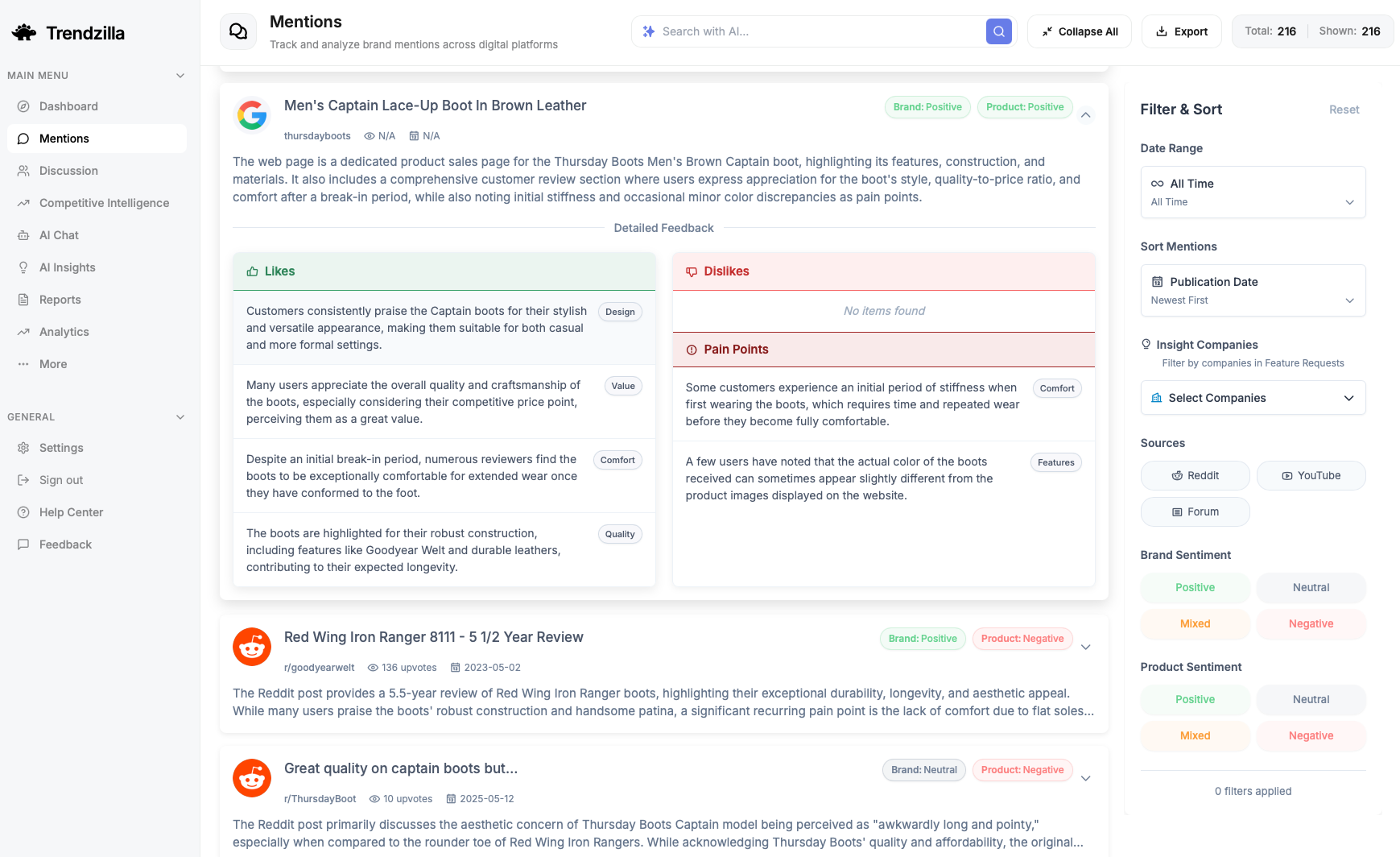This screenshot has width=1400, height=857.
Task: Open Competitive Intelligence in the sidebar
Action: 104,203
